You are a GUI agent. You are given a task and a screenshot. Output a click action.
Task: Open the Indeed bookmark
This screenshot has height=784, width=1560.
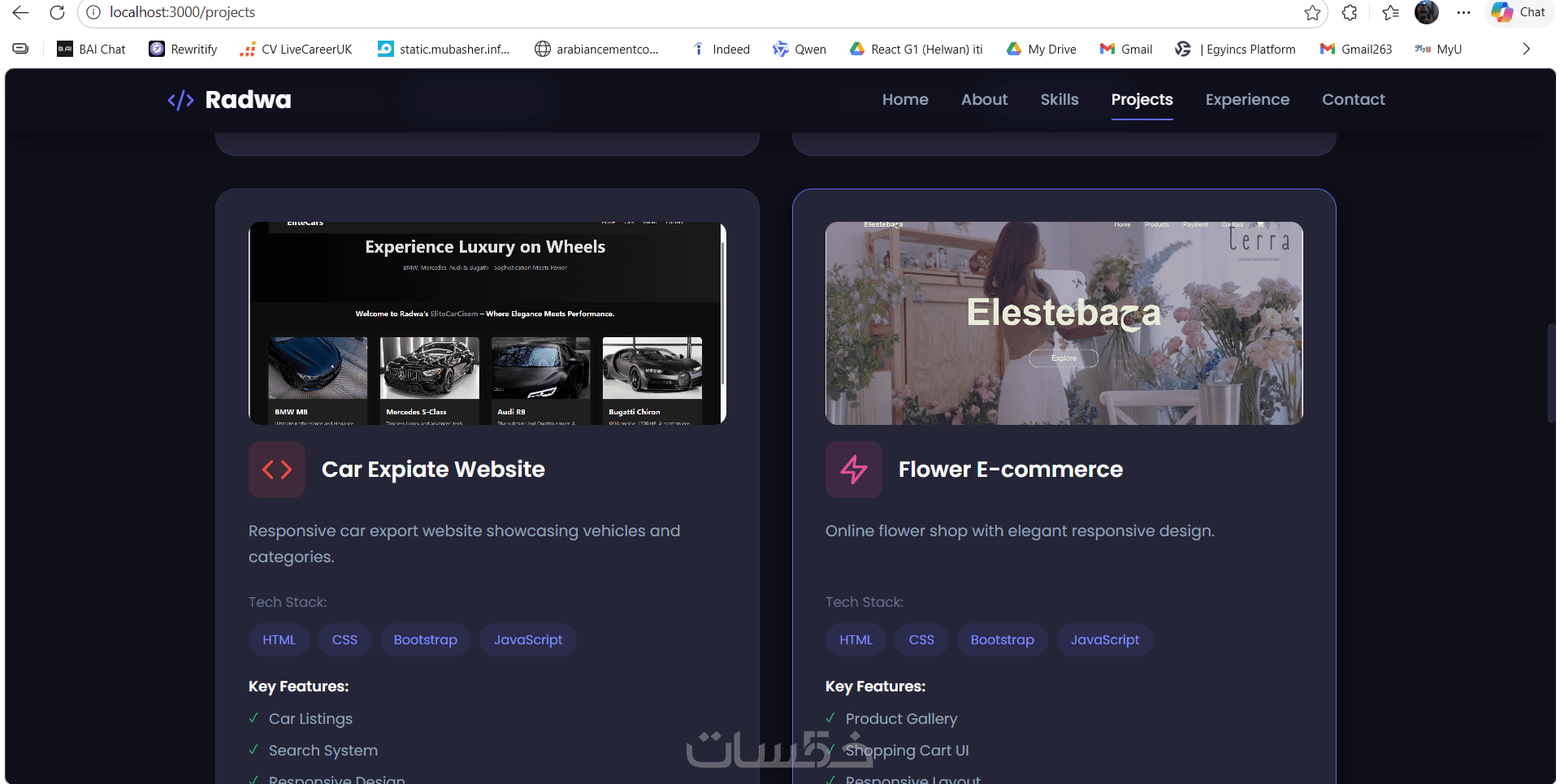pyautogui.click(x=720, y=49)
